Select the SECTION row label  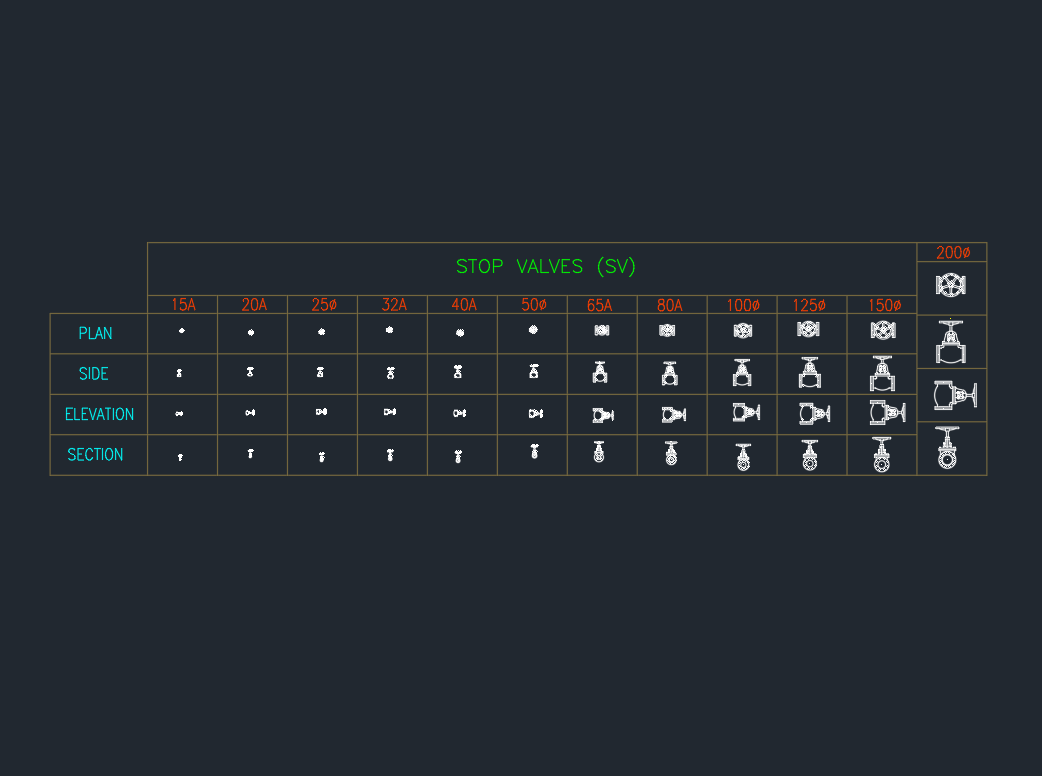(96, 455)
